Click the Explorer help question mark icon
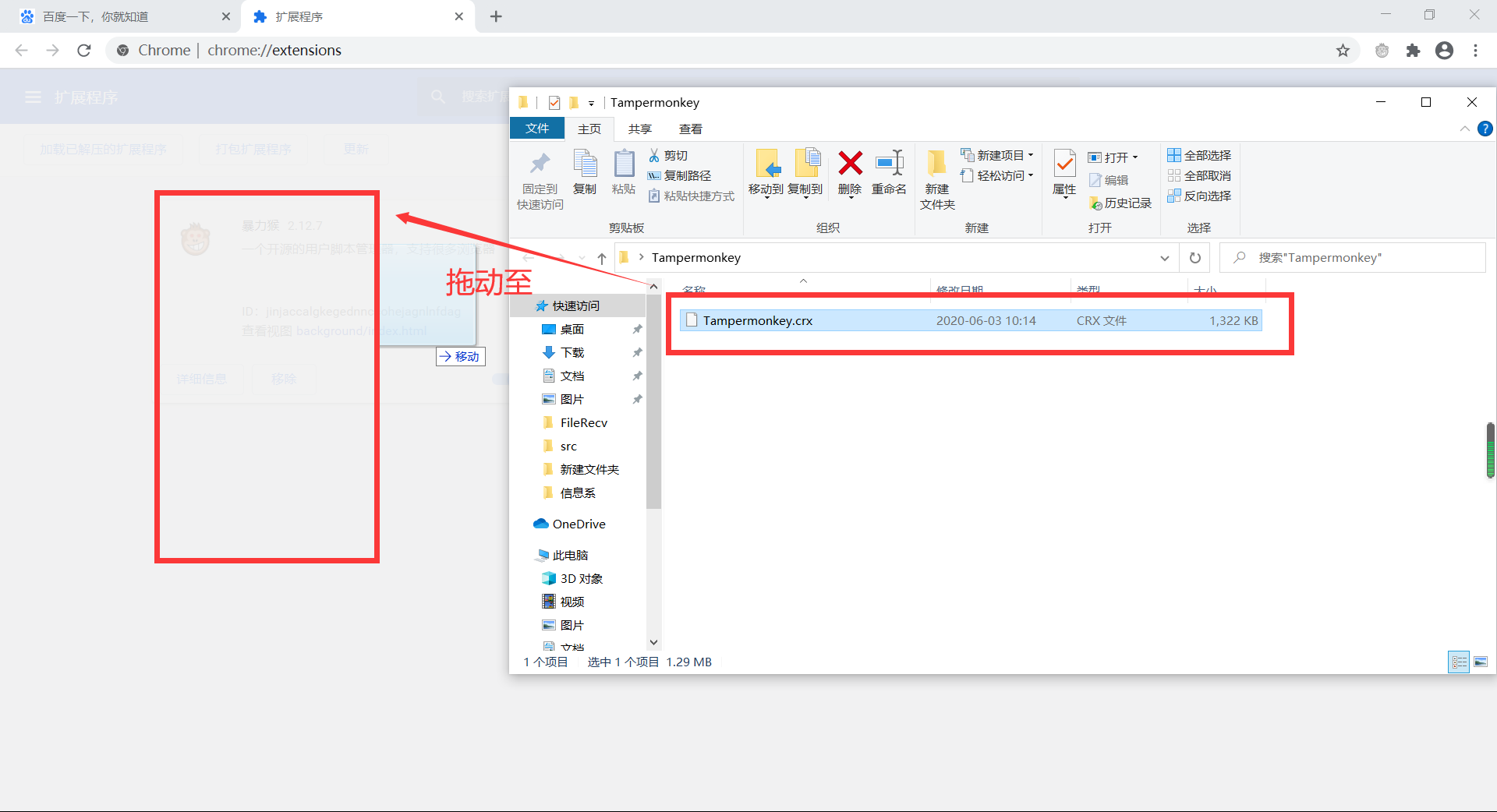Viewport: 1497px width, 812px height. (x=1485, y=129)
